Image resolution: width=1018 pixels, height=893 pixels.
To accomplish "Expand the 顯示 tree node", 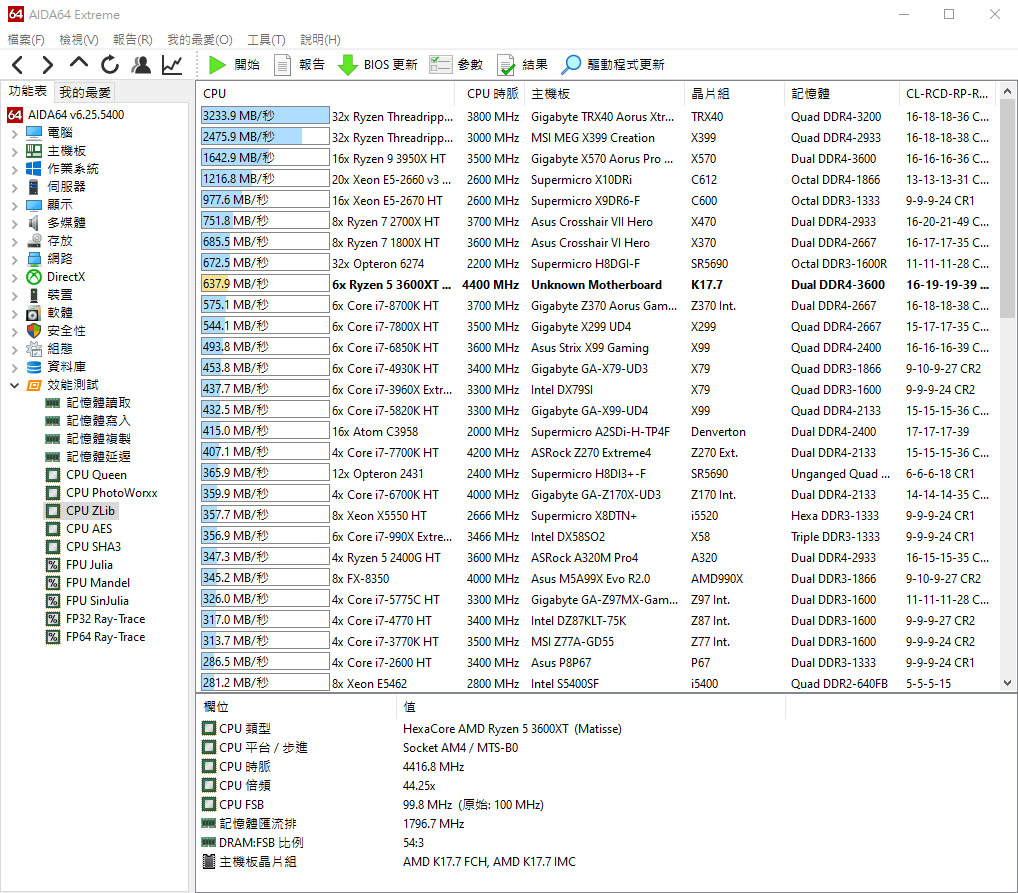I will click(14, 205).
